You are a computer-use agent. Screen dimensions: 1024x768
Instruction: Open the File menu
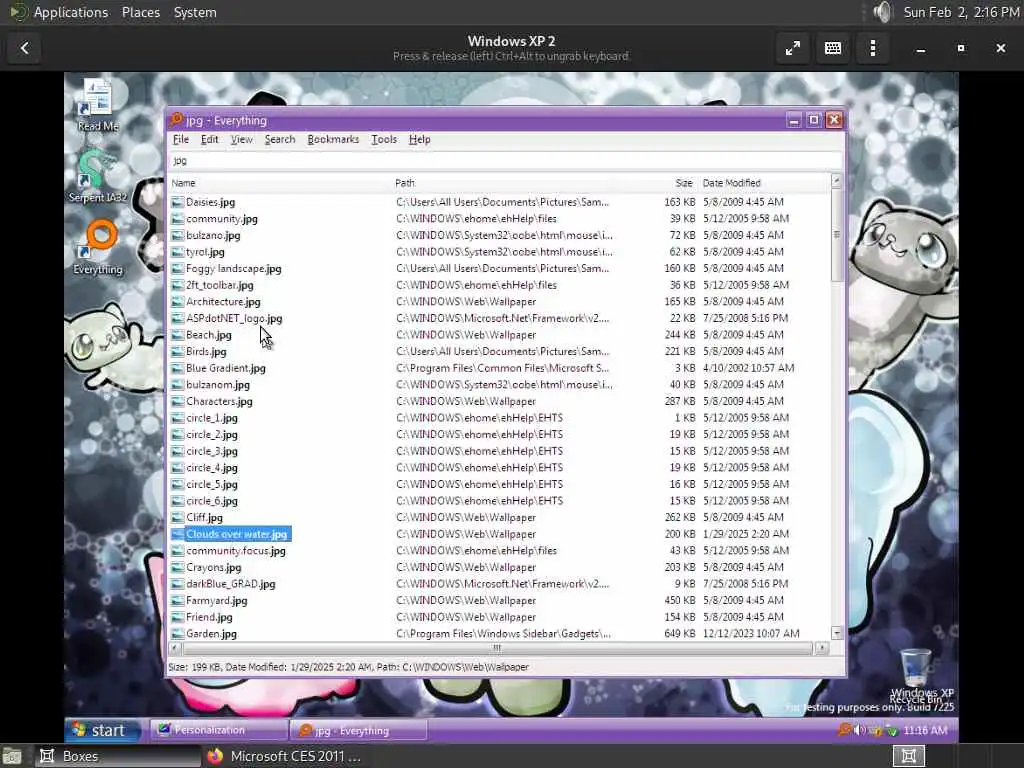181,139
